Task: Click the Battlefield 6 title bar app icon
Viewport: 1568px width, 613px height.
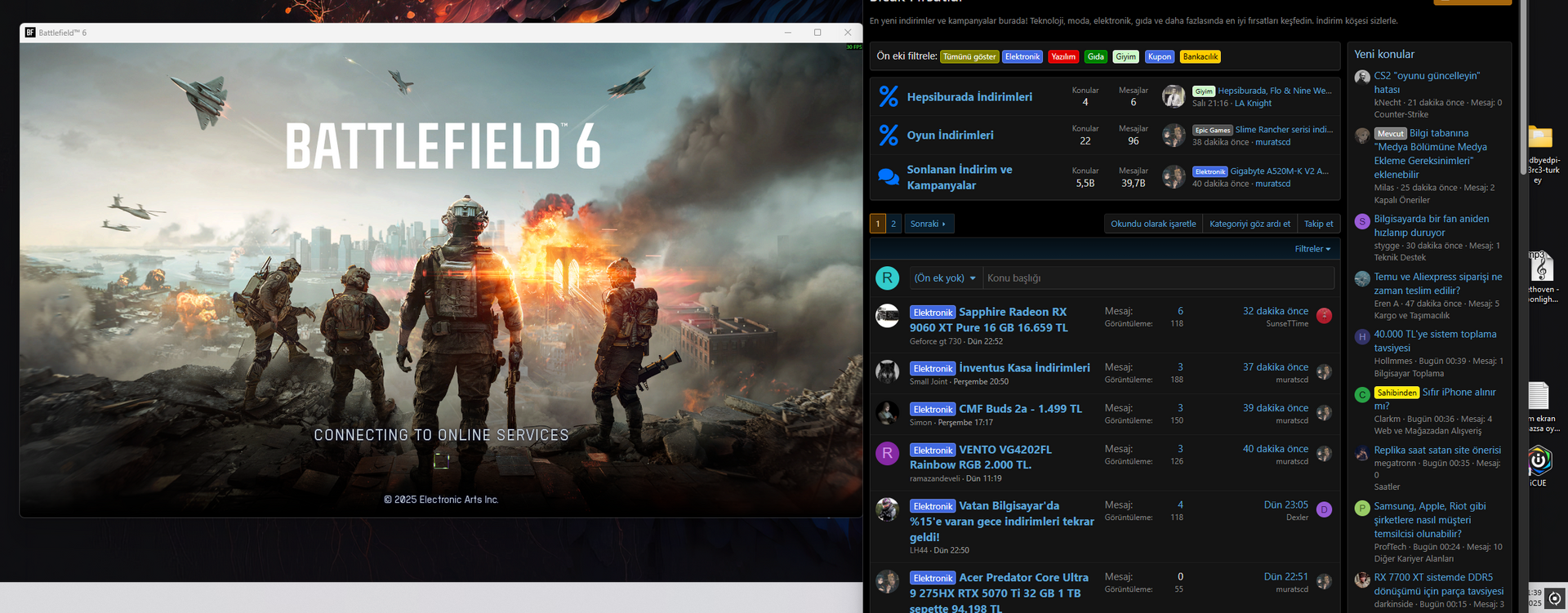Action: (30, 33)
